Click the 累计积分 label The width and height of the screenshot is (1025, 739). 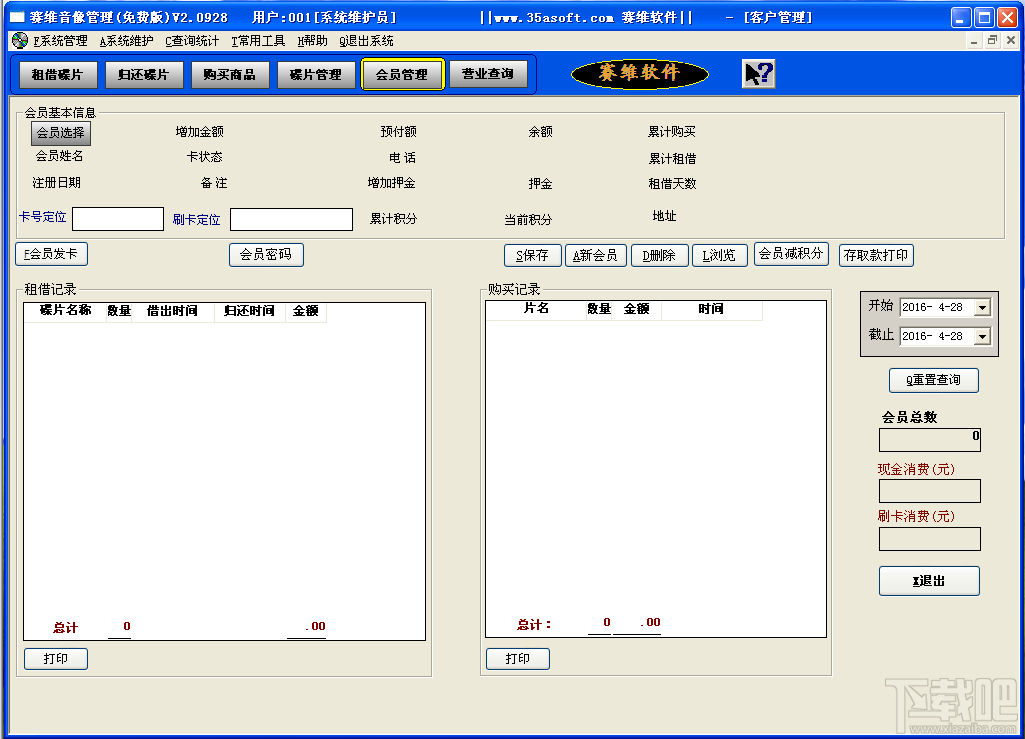(394, 219)
